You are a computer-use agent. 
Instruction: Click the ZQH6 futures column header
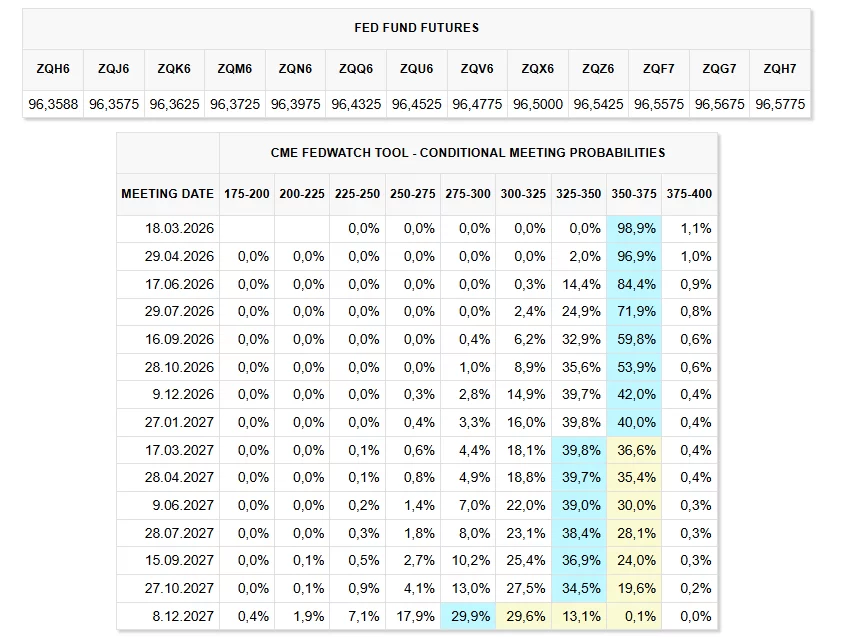[53, 69]
